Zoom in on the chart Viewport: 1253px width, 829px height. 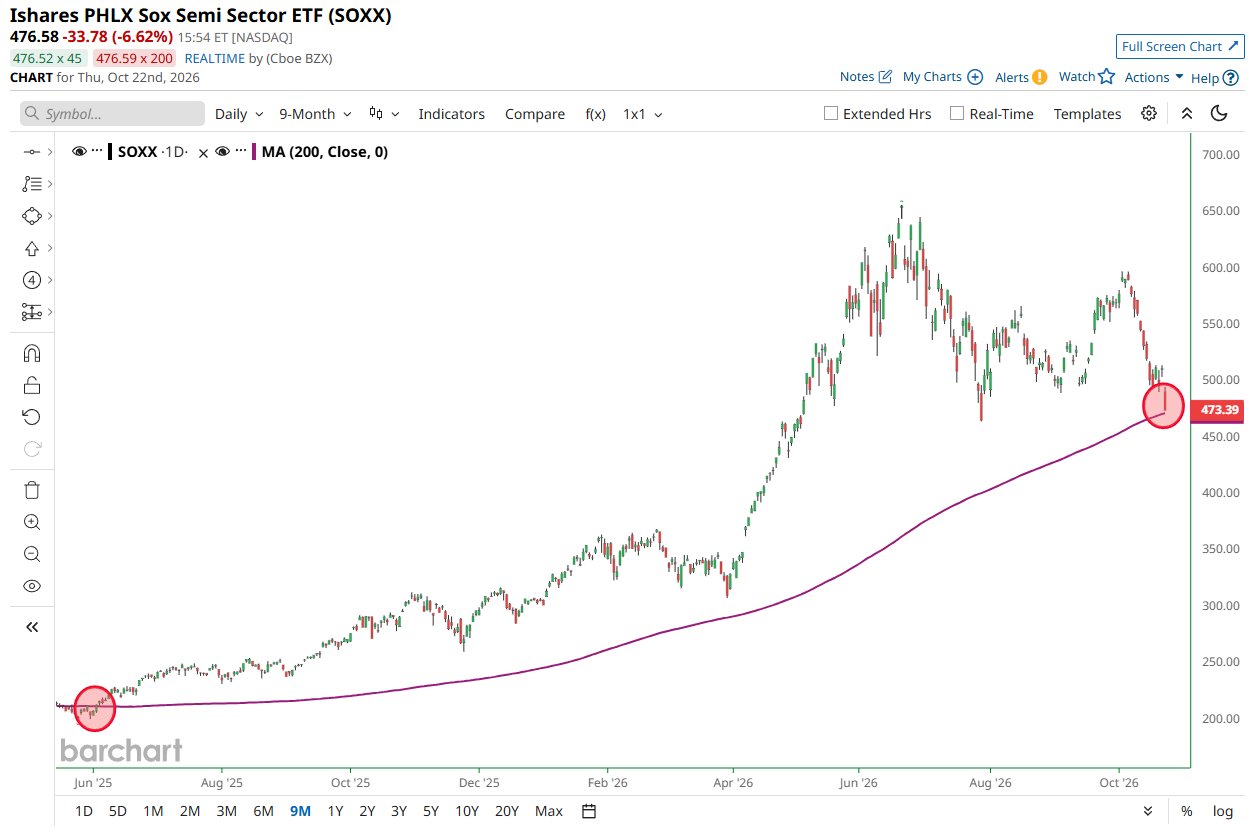click(31, 522)
